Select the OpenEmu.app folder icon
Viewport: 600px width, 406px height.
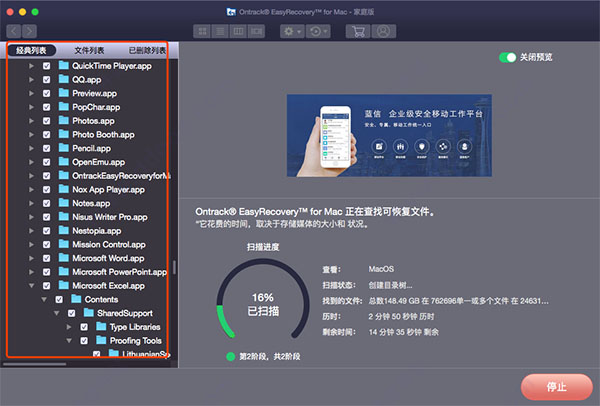64,162
